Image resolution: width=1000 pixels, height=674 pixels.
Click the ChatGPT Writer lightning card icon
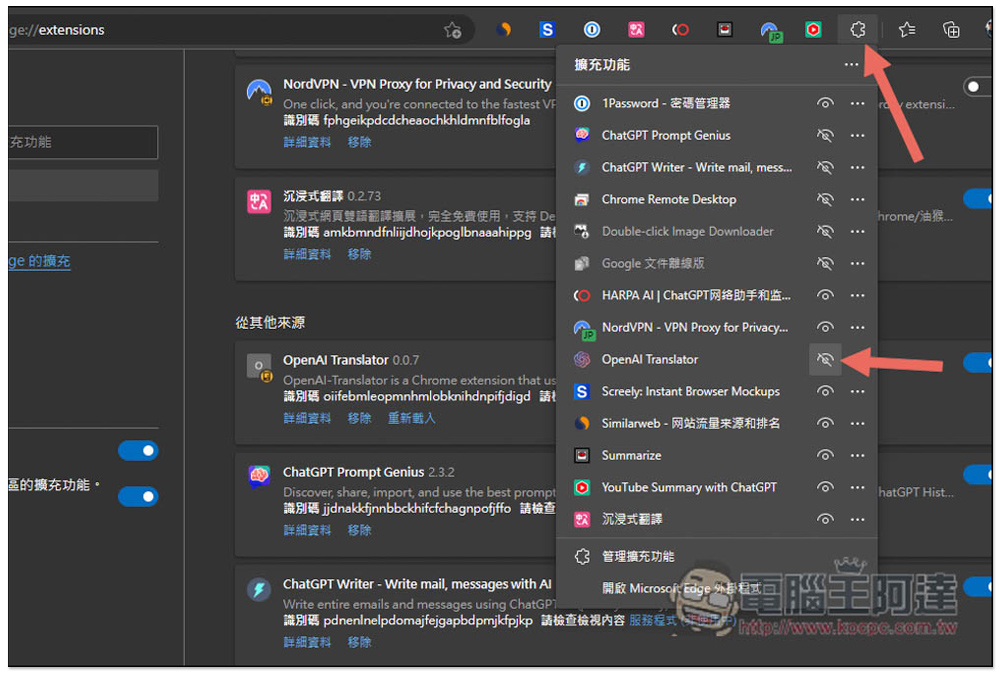(x=259, y=590)
